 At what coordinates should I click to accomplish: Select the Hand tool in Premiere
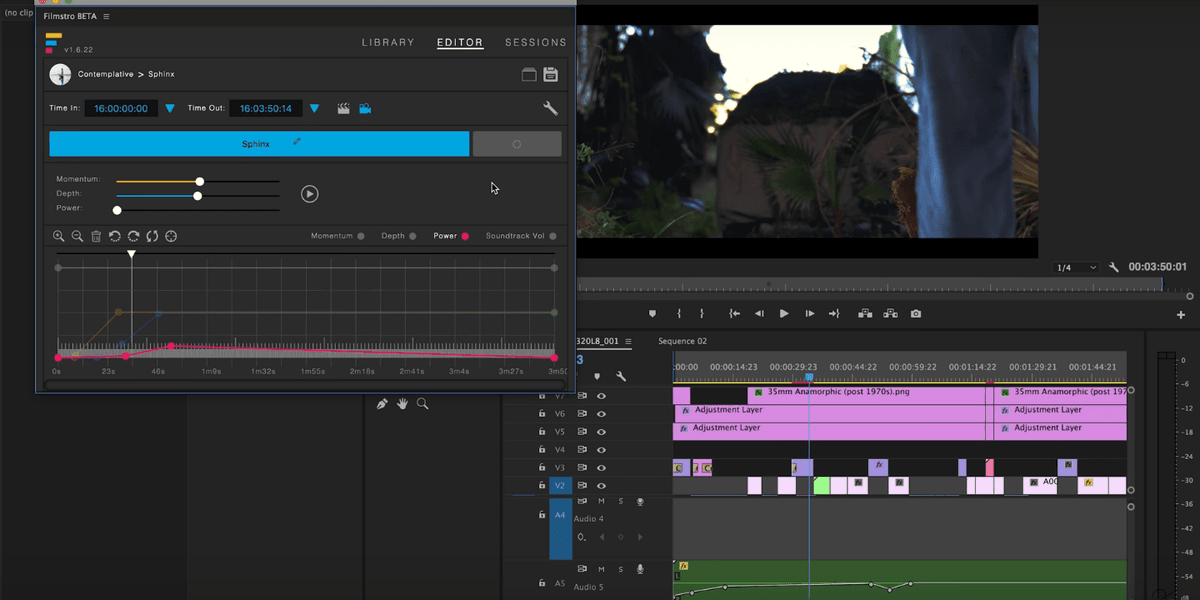coord(402,404)
